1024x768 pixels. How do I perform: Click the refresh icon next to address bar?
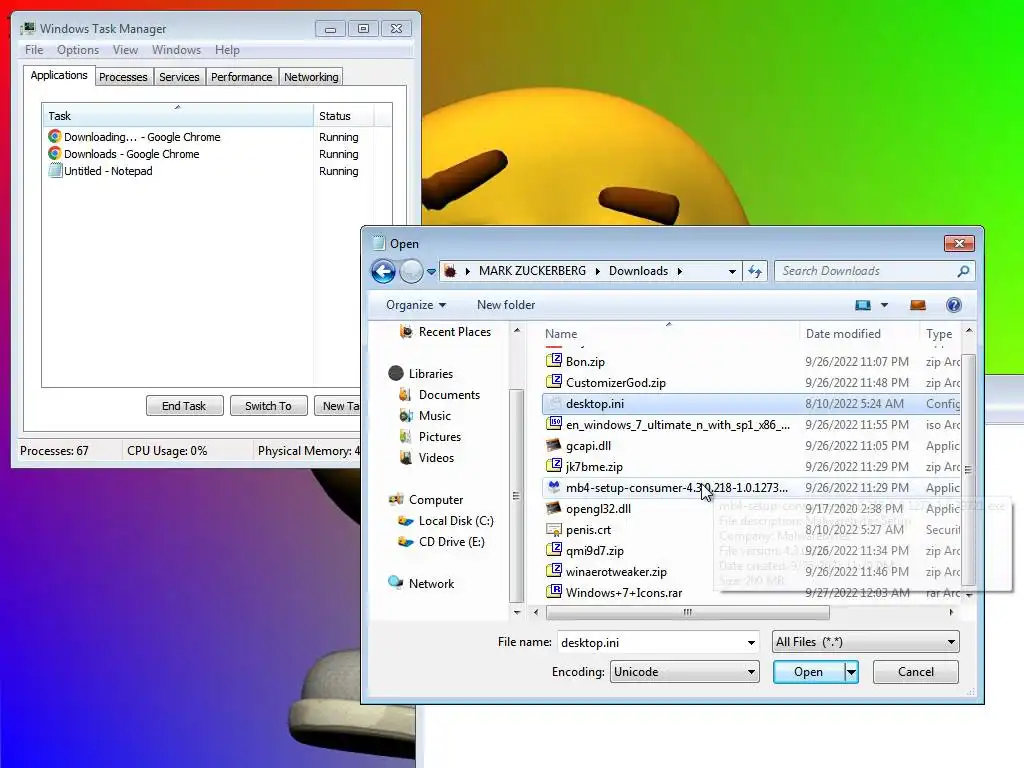click(755, 271)
